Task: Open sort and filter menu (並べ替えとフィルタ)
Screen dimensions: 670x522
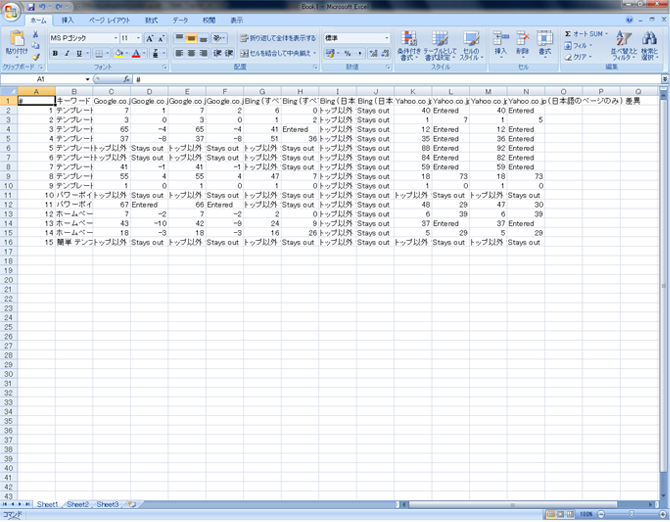Action: tap(624, 45)
